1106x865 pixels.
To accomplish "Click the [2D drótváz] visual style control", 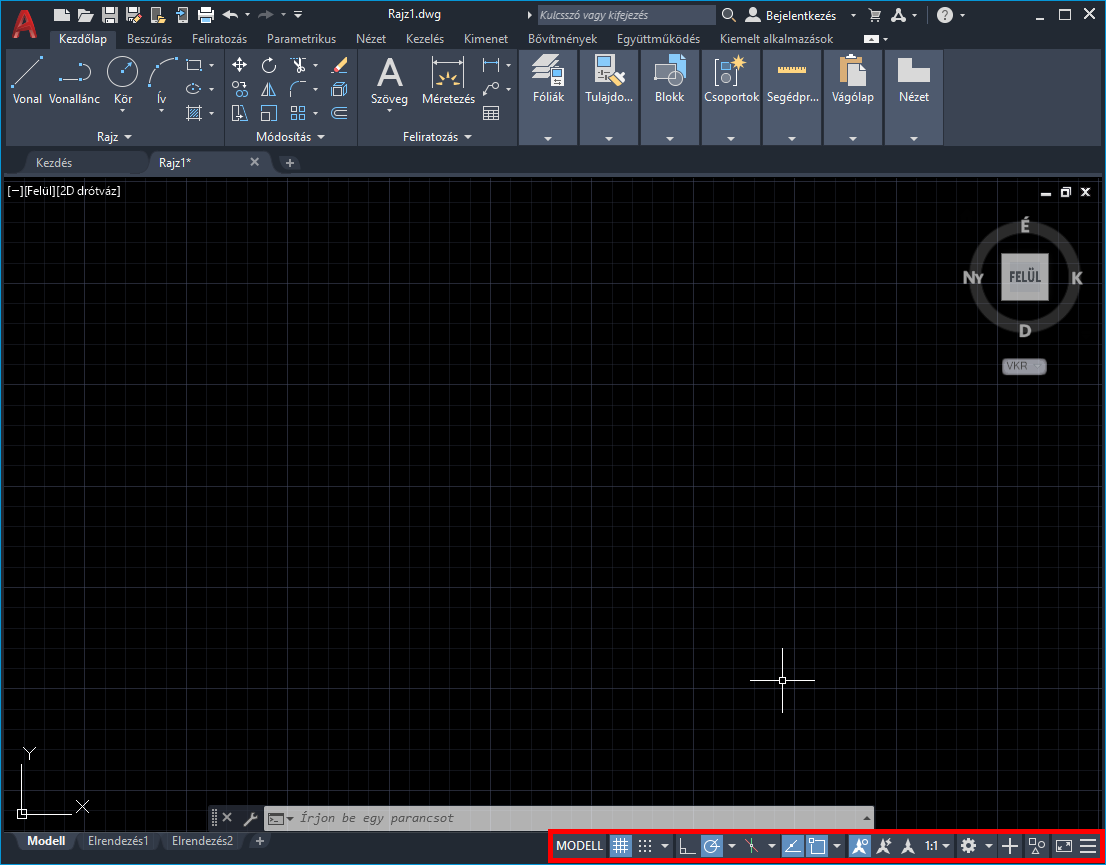I will [88, 190].
